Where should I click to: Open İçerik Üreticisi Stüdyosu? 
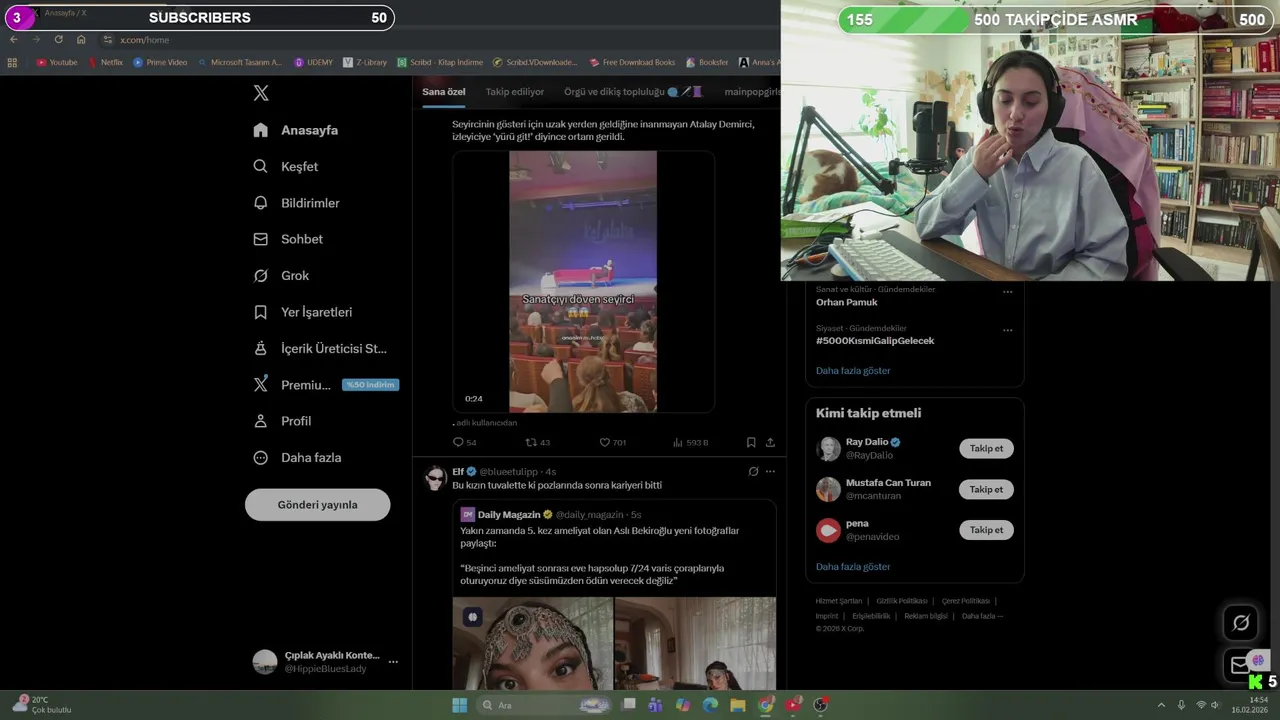point(320,348)
